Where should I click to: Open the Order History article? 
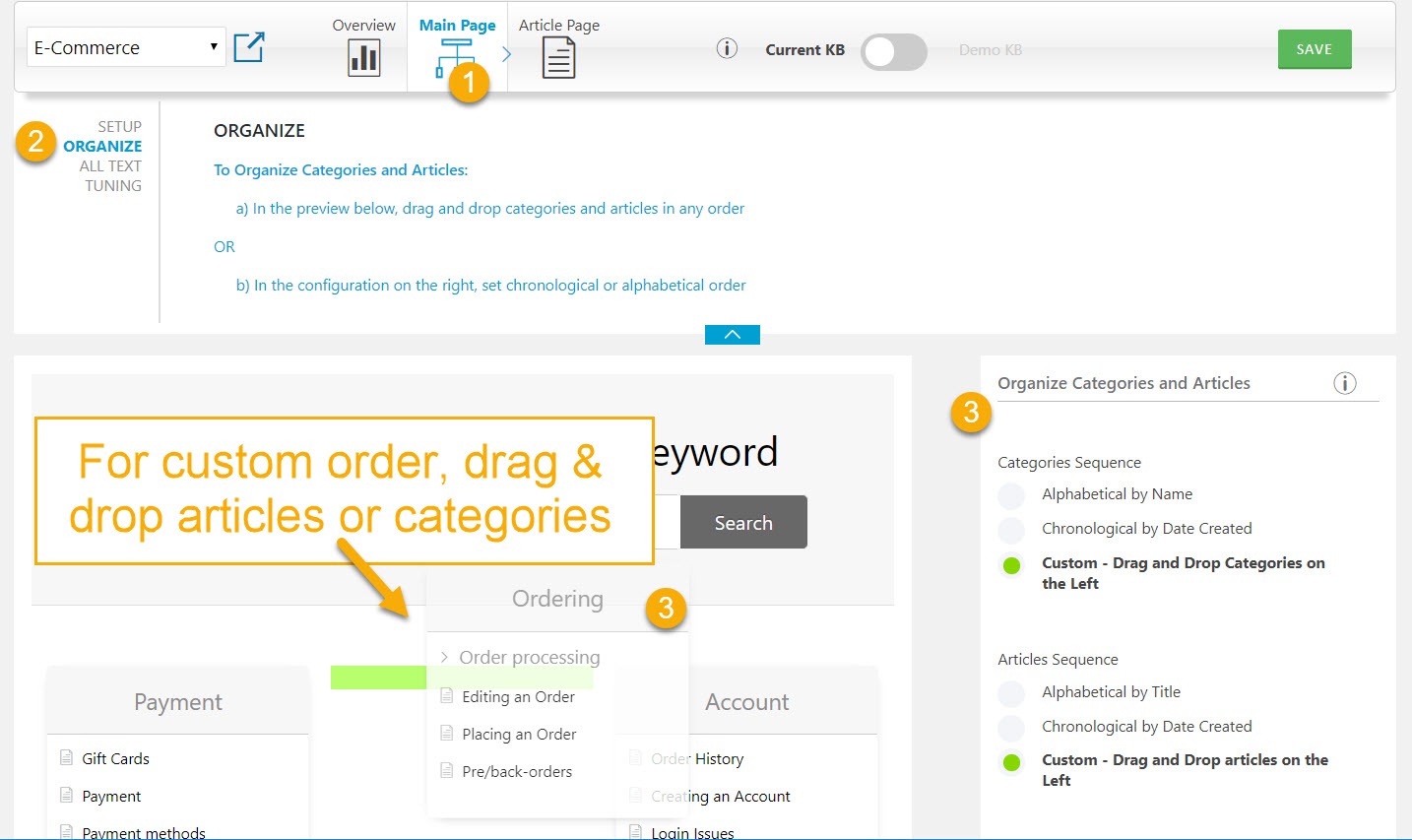click(697, 758)
